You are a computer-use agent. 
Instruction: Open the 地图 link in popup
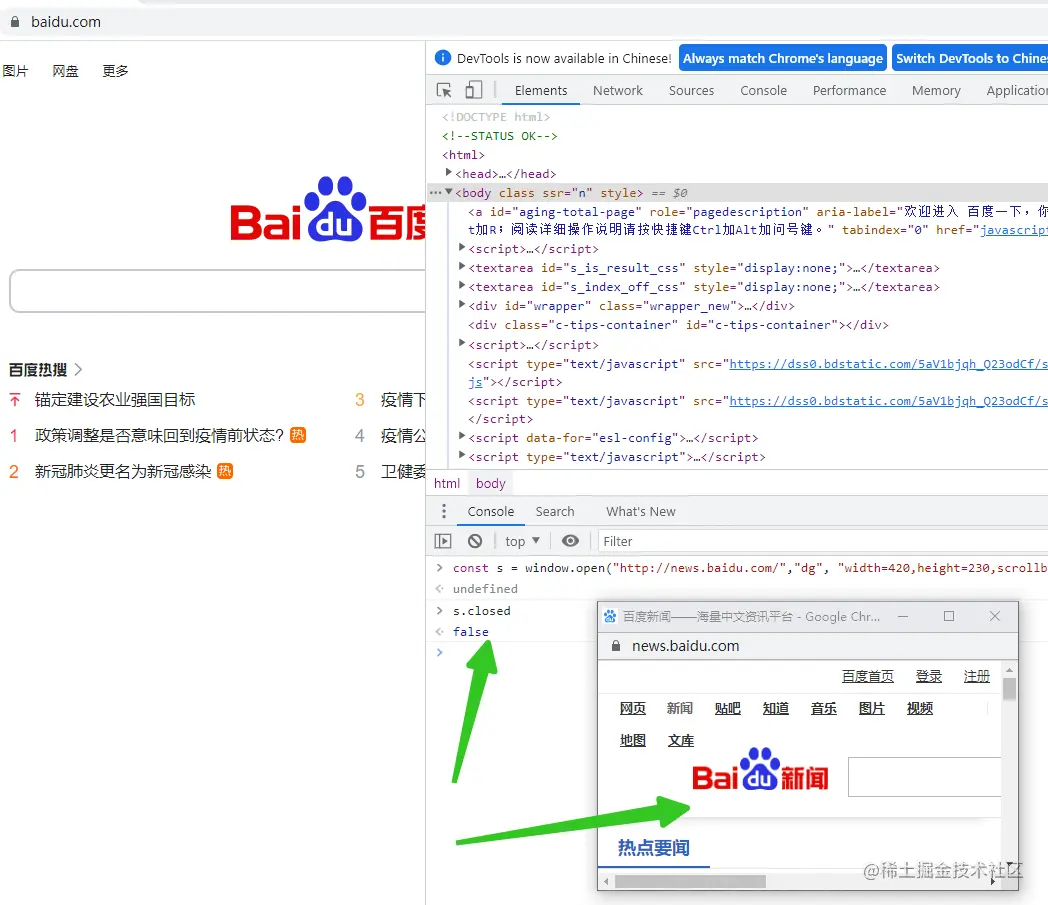[632, 740]
